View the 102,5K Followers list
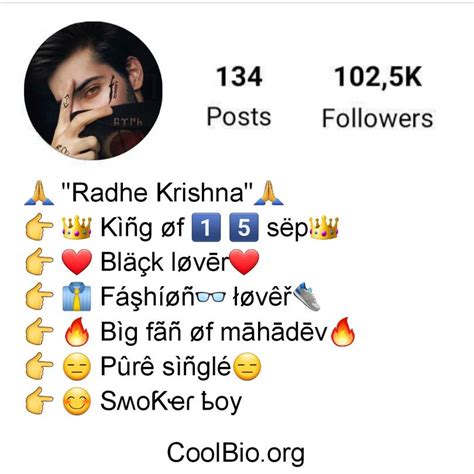 [378, 97]
